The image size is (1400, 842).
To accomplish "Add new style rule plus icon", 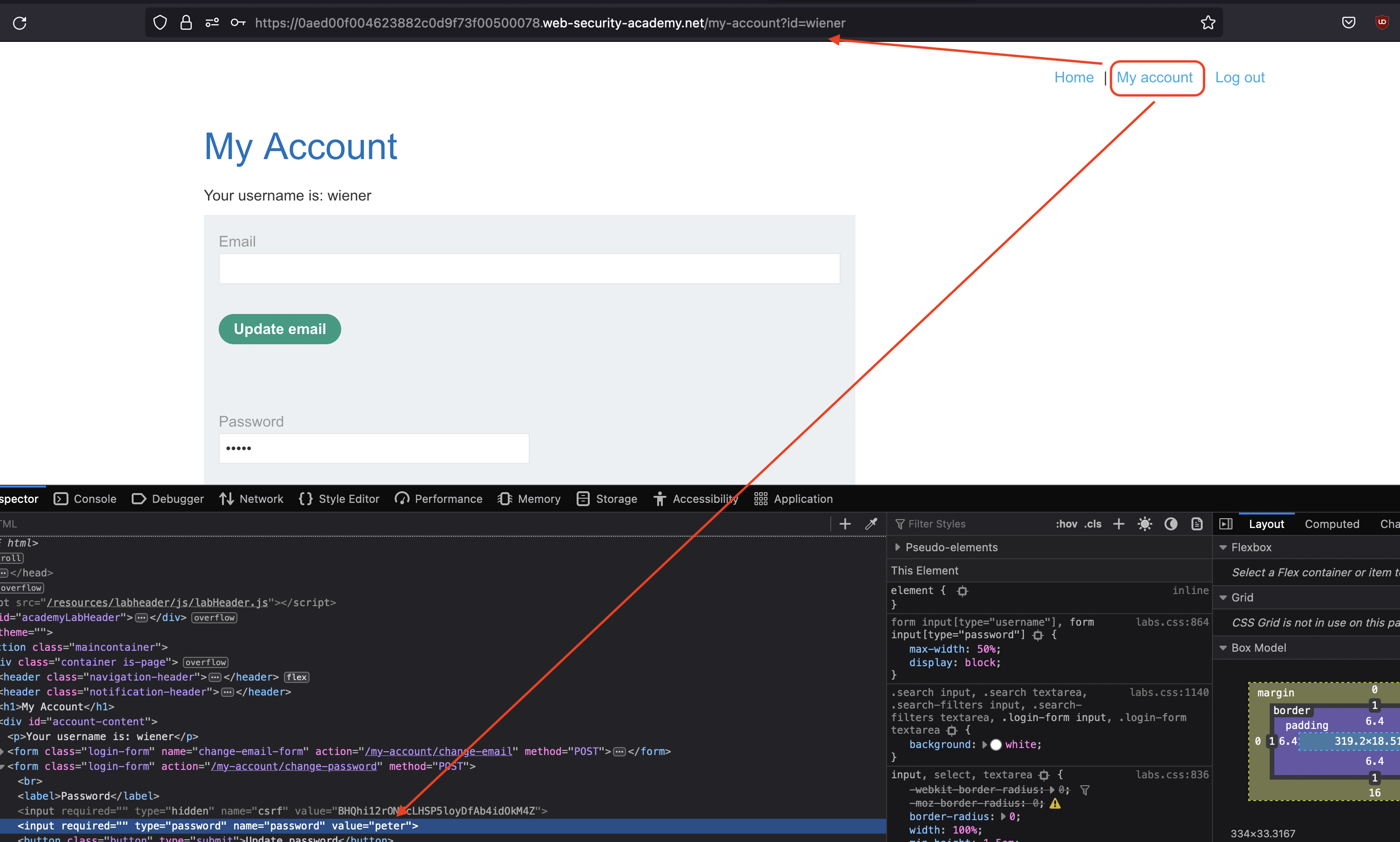I will (x=1118, y=524).
